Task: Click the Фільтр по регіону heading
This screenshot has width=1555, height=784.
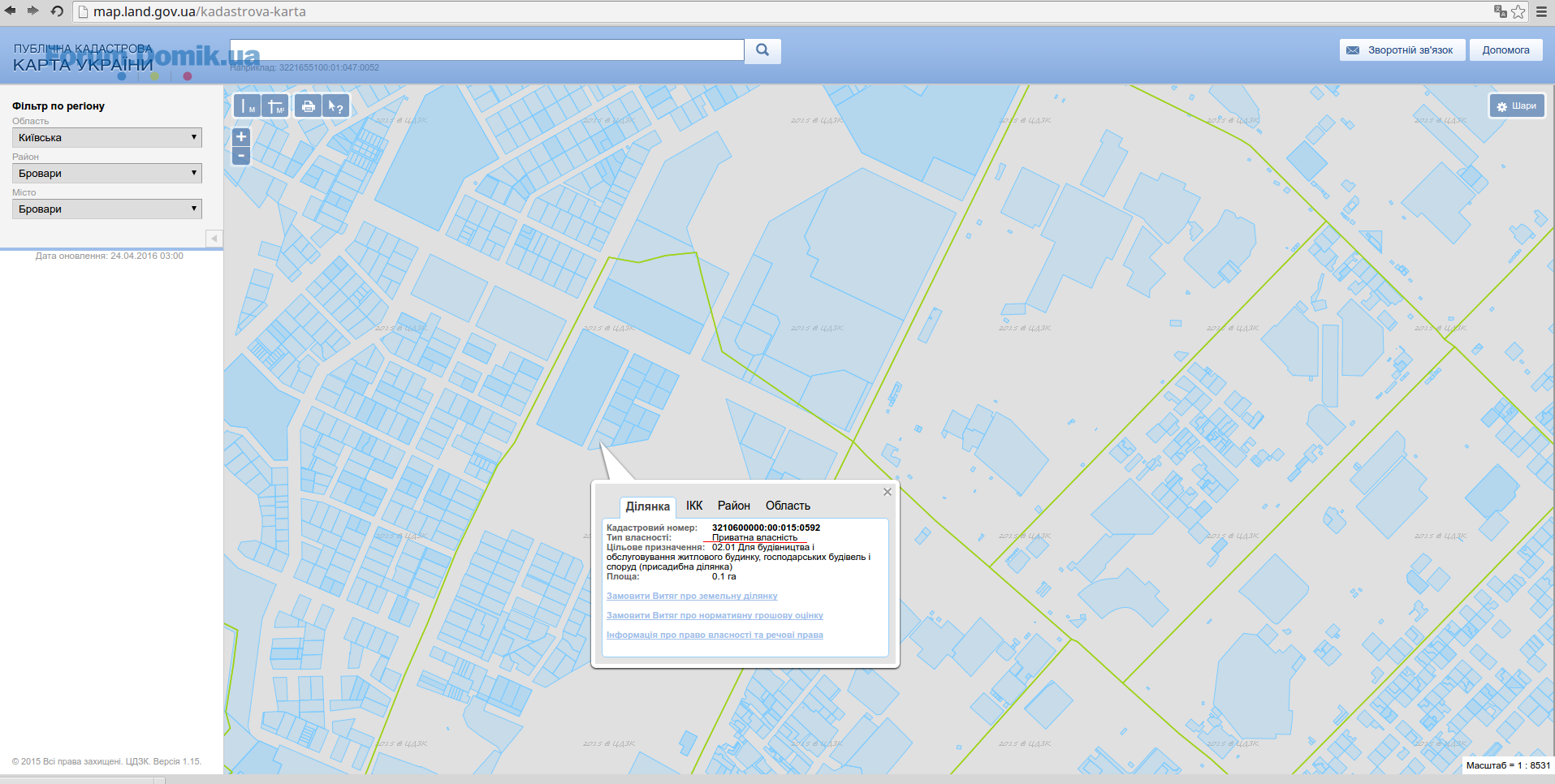Action: point(58,106)
